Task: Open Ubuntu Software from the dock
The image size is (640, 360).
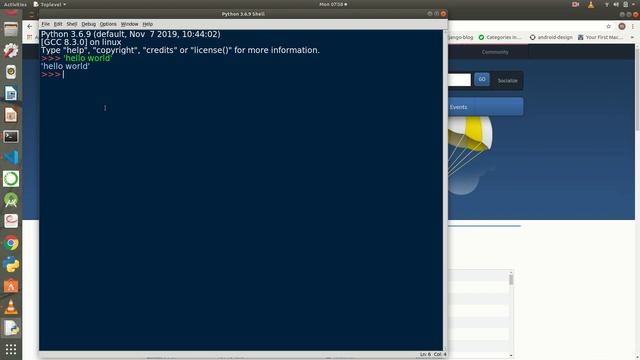Action: coord(11,286)
